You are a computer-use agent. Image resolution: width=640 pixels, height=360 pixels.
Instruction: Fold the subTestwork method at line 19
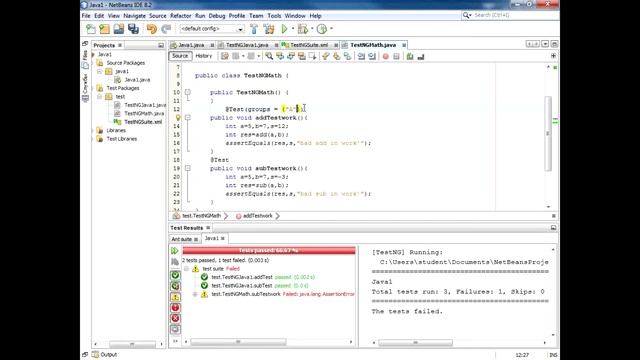point(187,168)
